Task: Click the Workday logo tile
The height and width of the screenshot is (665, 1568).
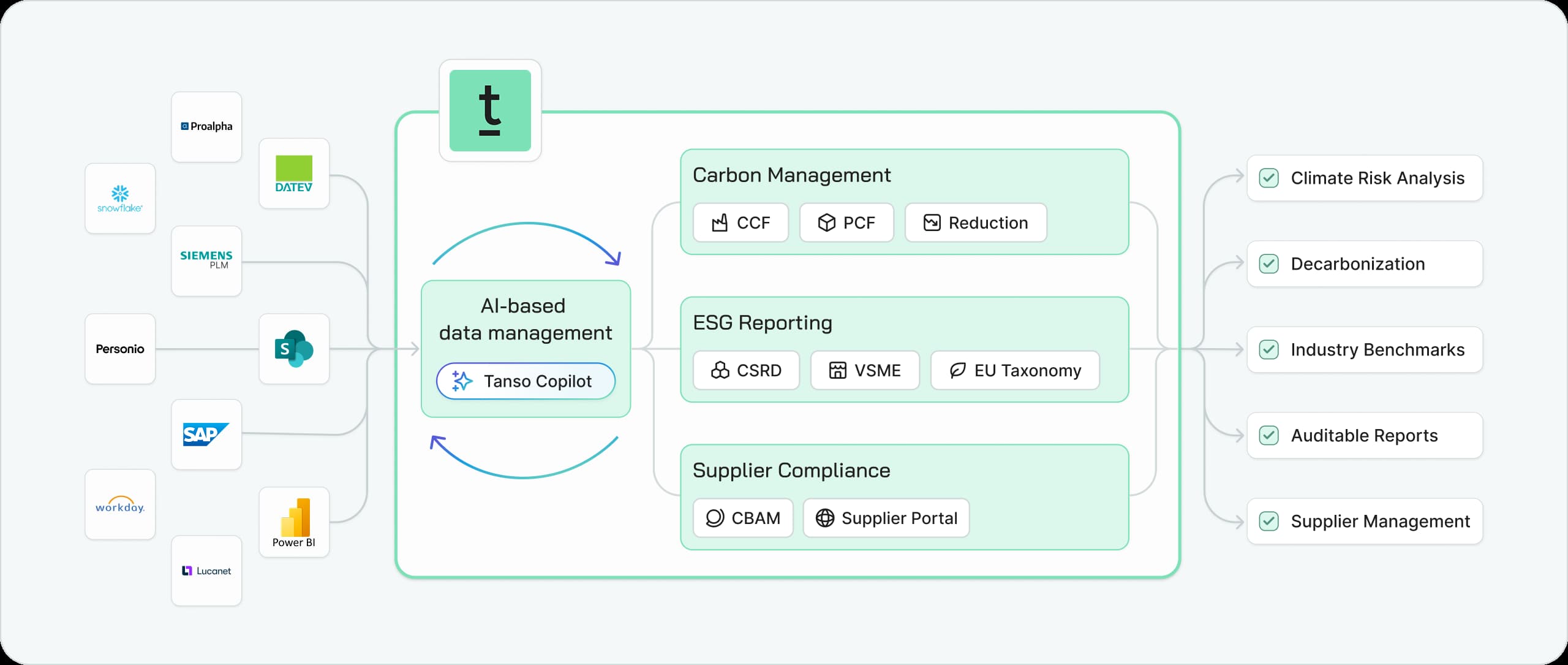Action: click(120, 505)
